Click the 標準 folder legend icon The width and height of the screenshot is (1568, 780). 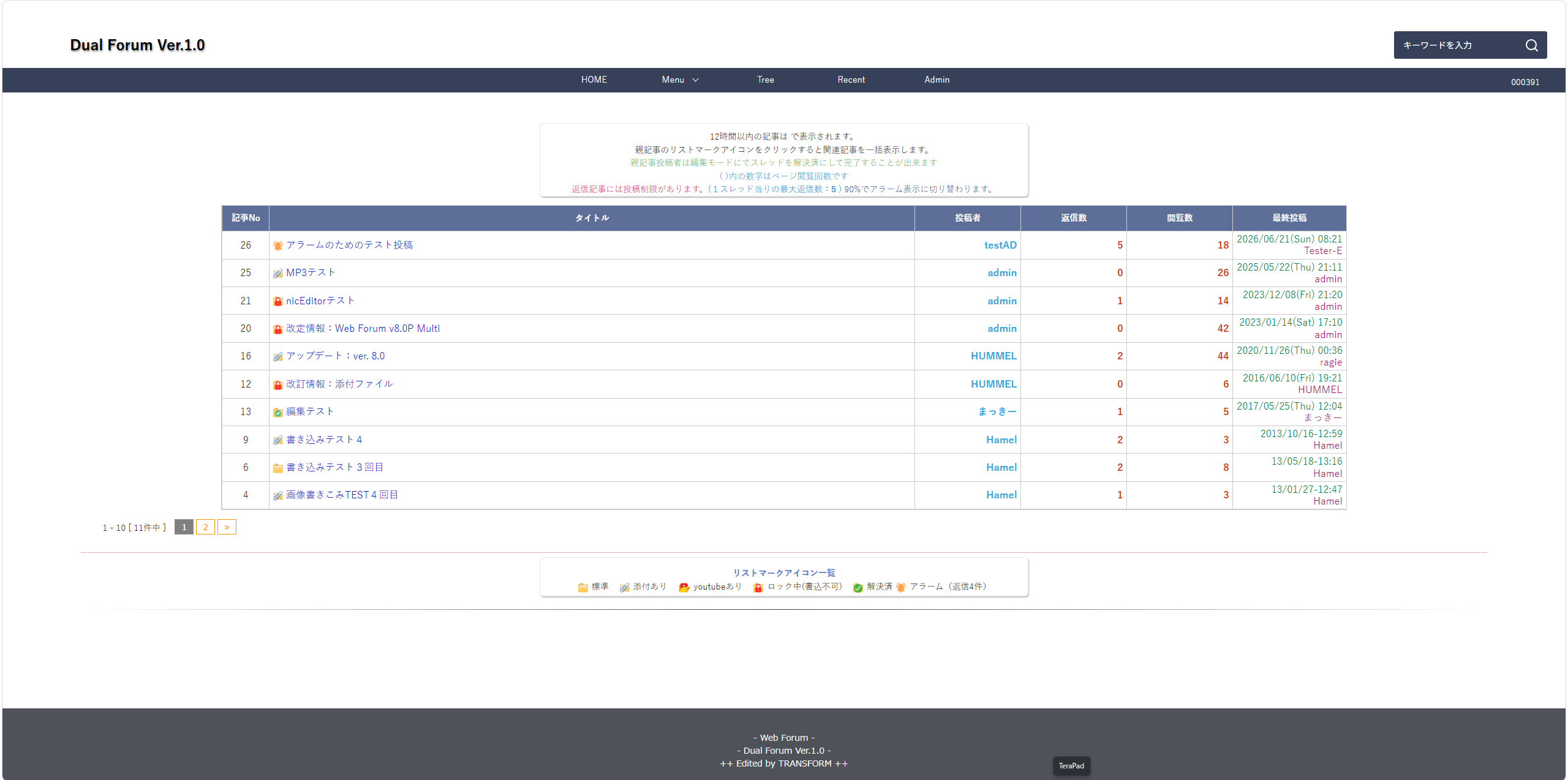[x=582, y=587]
